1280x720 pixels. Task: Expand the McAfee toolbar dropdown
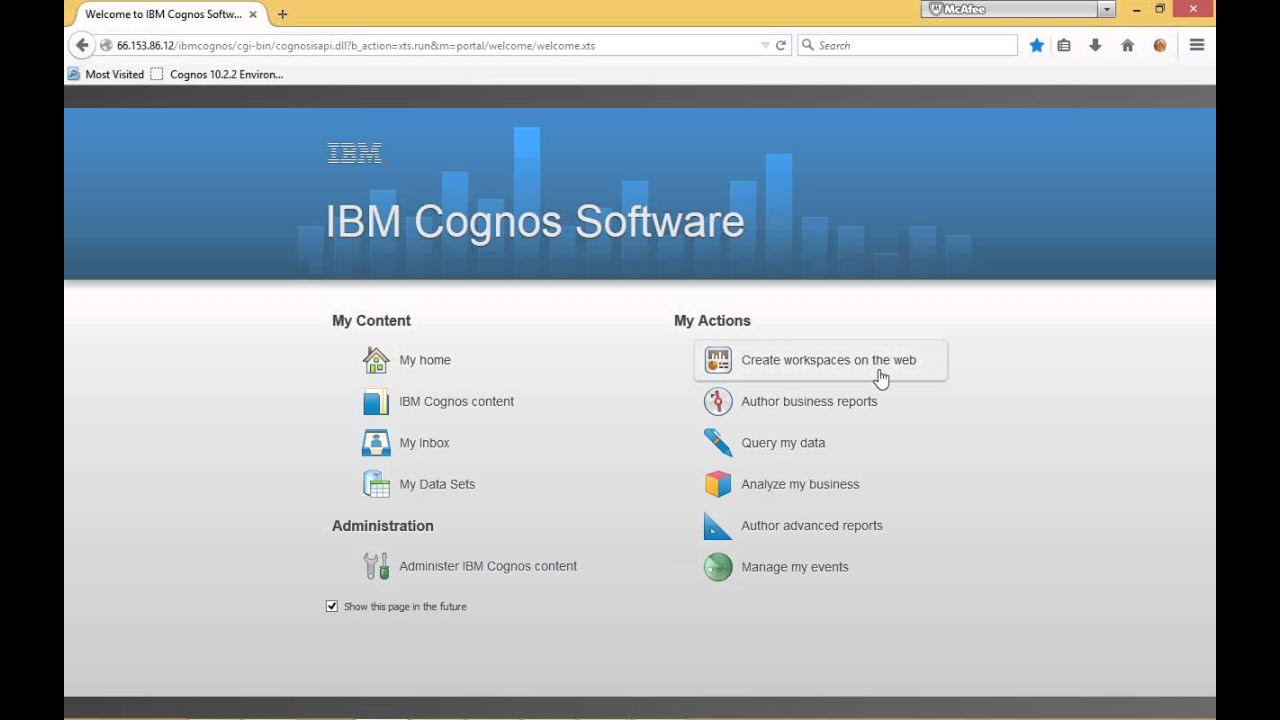[x=1106, y=9]
